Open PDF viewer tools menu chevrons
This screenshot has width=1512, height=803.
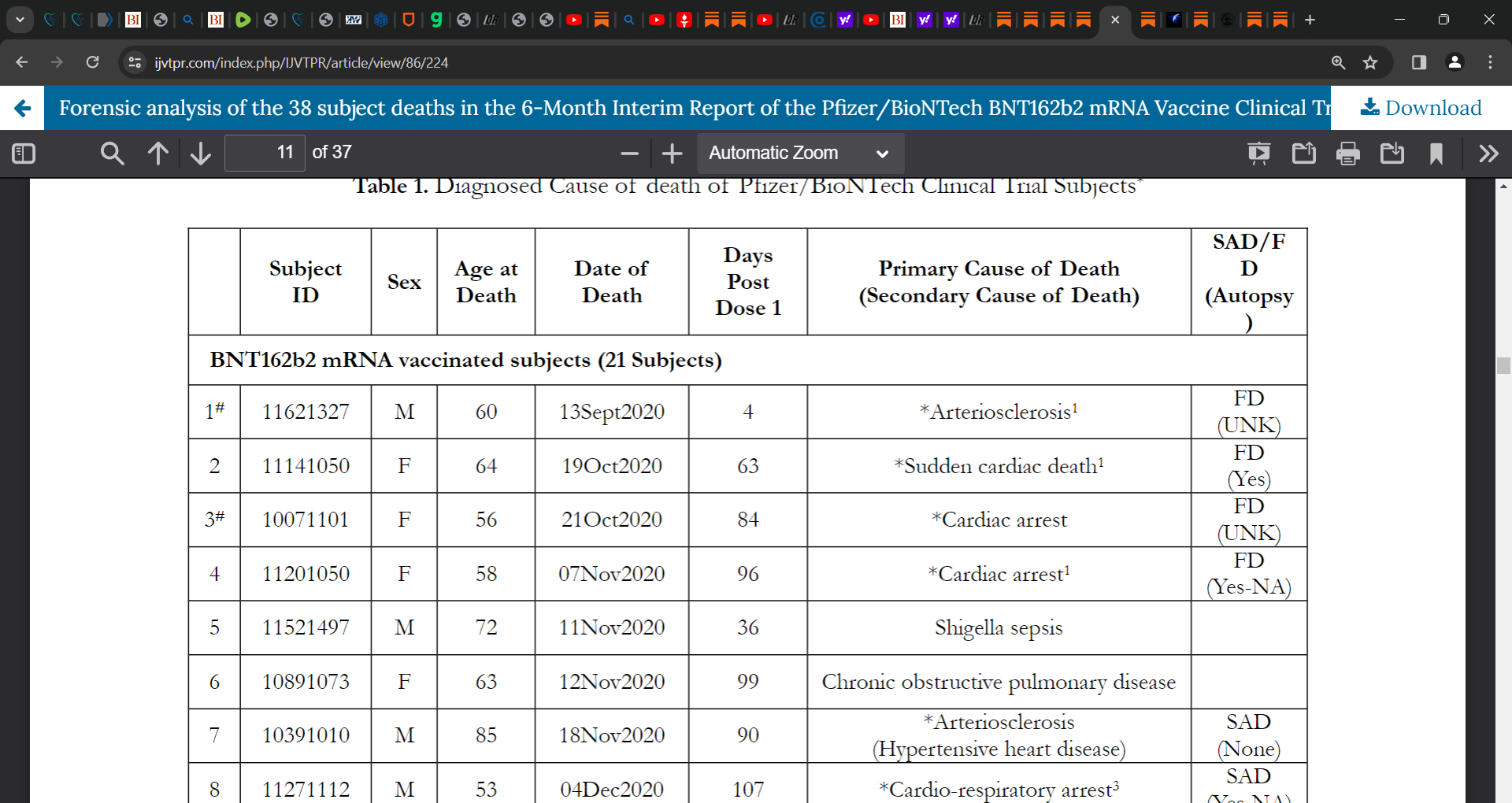coord(1488,154)
